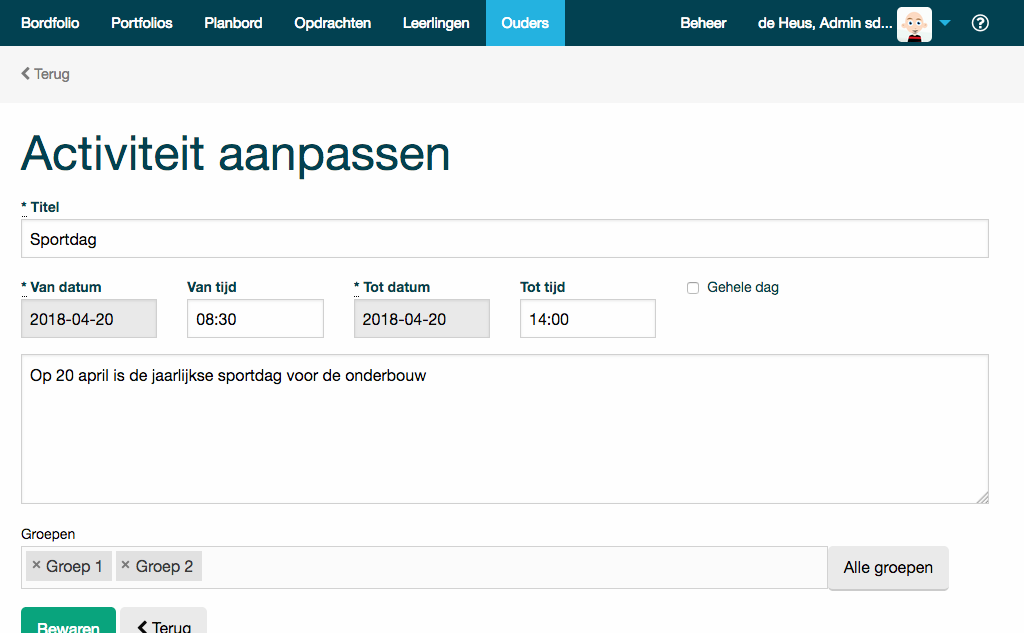Open the user account dropdown arrow
The image size is (1024, 633).
click(x=944, y=23)
